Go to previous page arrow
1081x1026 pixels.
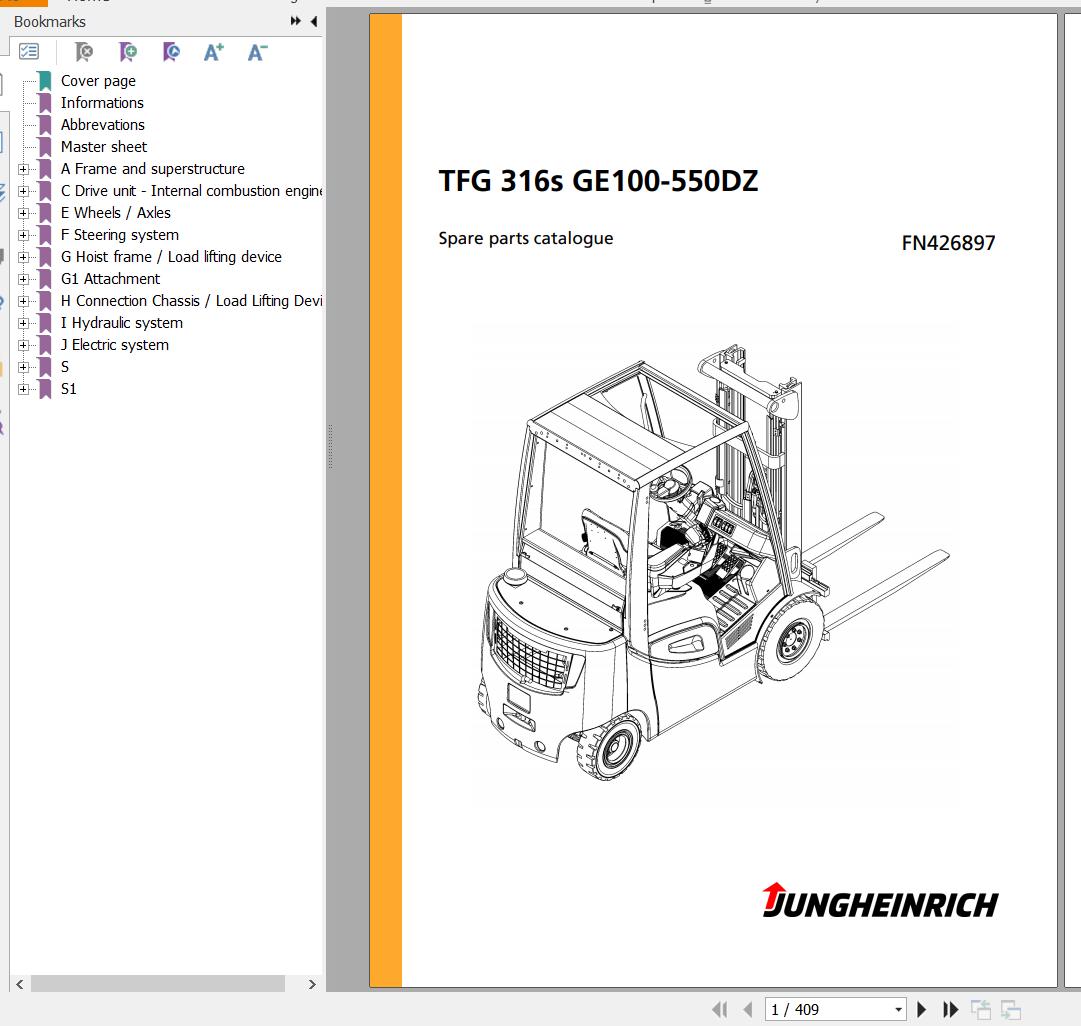[x=748, y=1009]
